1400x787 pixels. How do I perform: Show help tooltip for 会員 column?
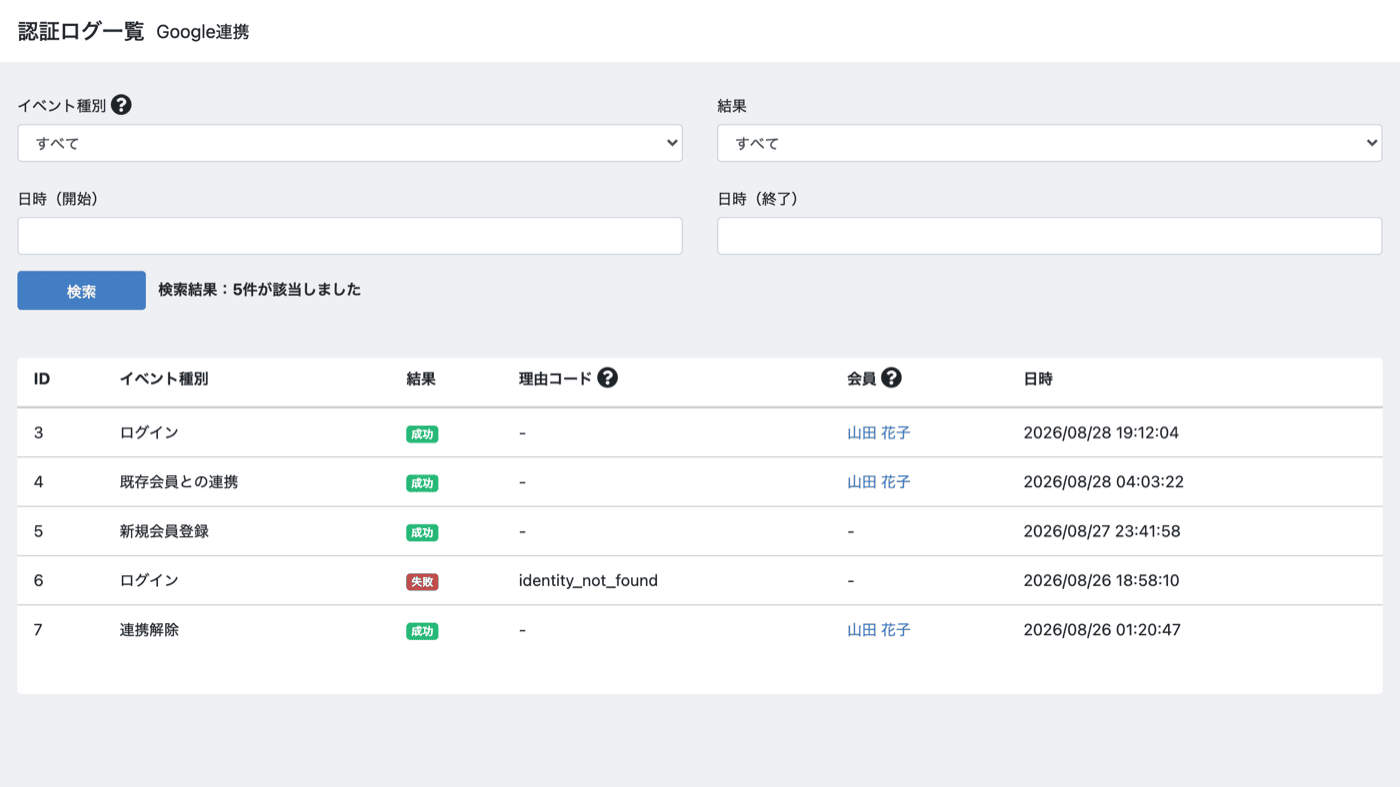891,378
